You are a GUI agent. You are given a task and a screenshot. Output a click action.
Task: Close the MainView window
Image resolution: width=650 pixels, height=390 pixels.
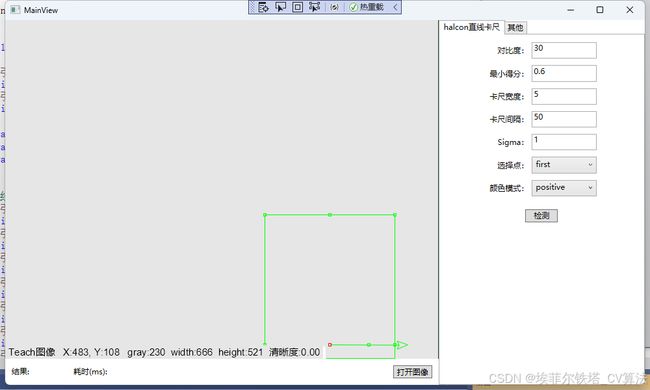(629, 10)
